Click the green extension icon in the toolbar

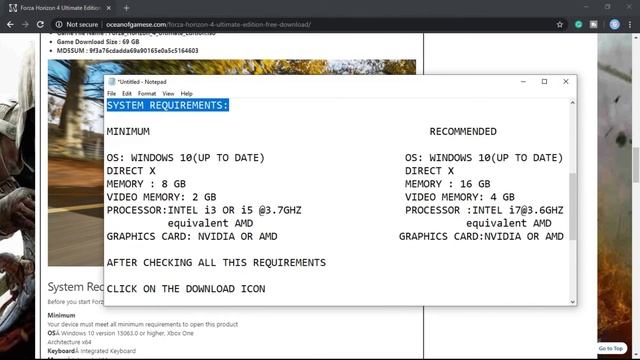pos(578,24)
